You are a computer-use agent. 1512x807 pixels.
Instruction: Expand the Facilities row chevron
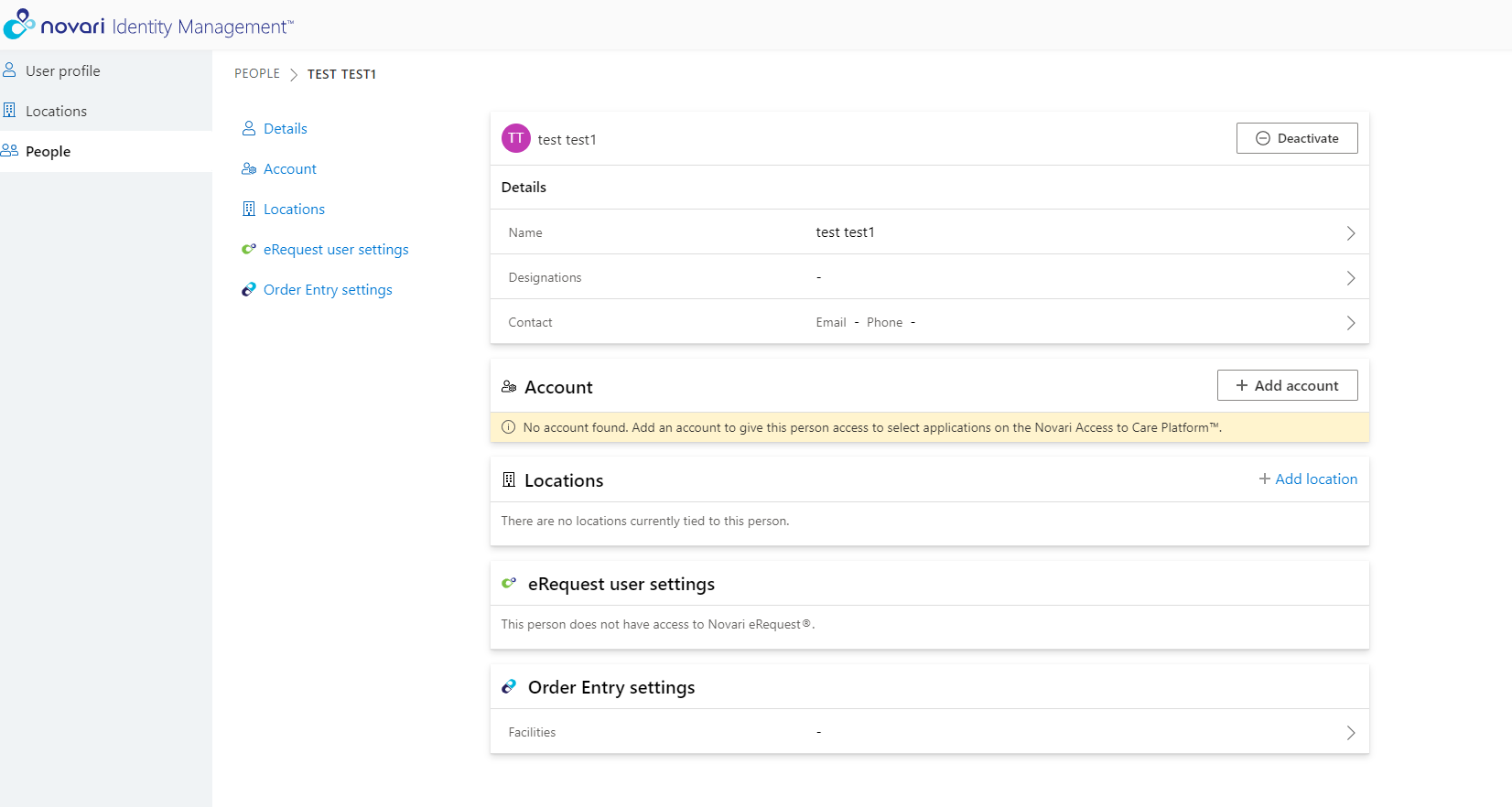point(1351,733)
